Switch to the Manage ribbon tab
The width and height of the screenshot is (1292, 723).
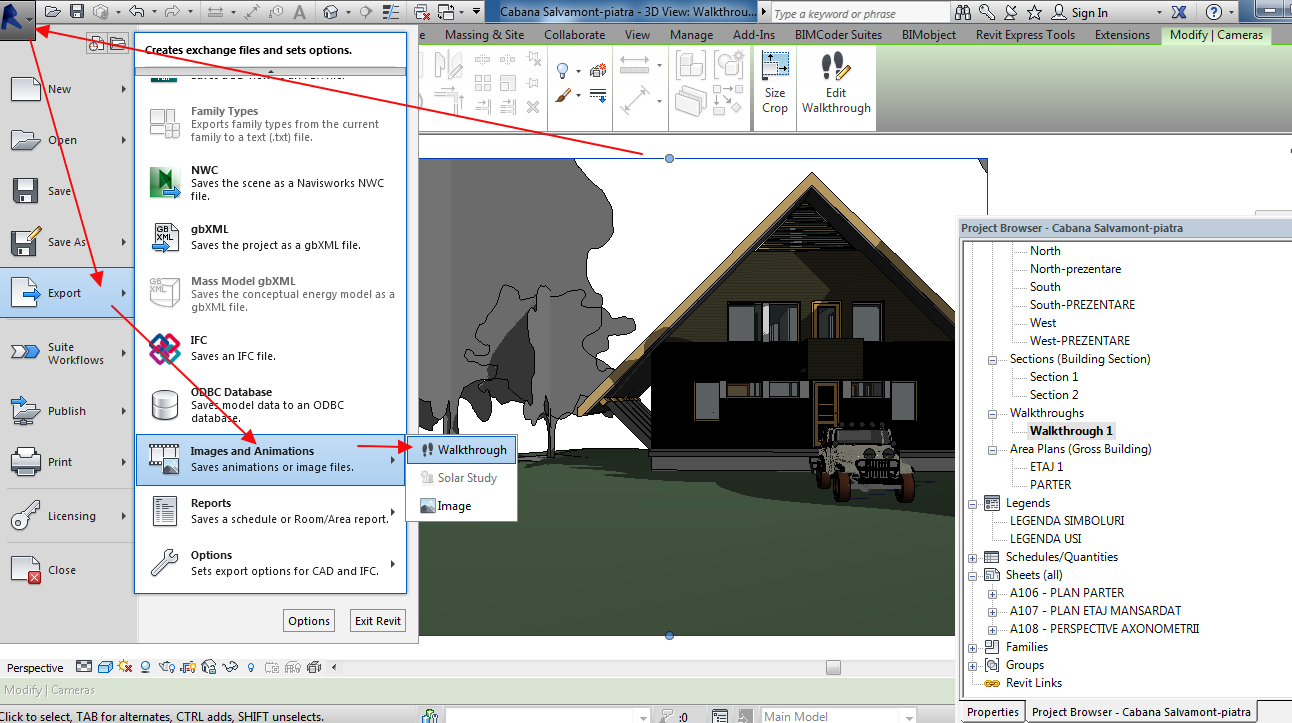(x=692, y=35)
